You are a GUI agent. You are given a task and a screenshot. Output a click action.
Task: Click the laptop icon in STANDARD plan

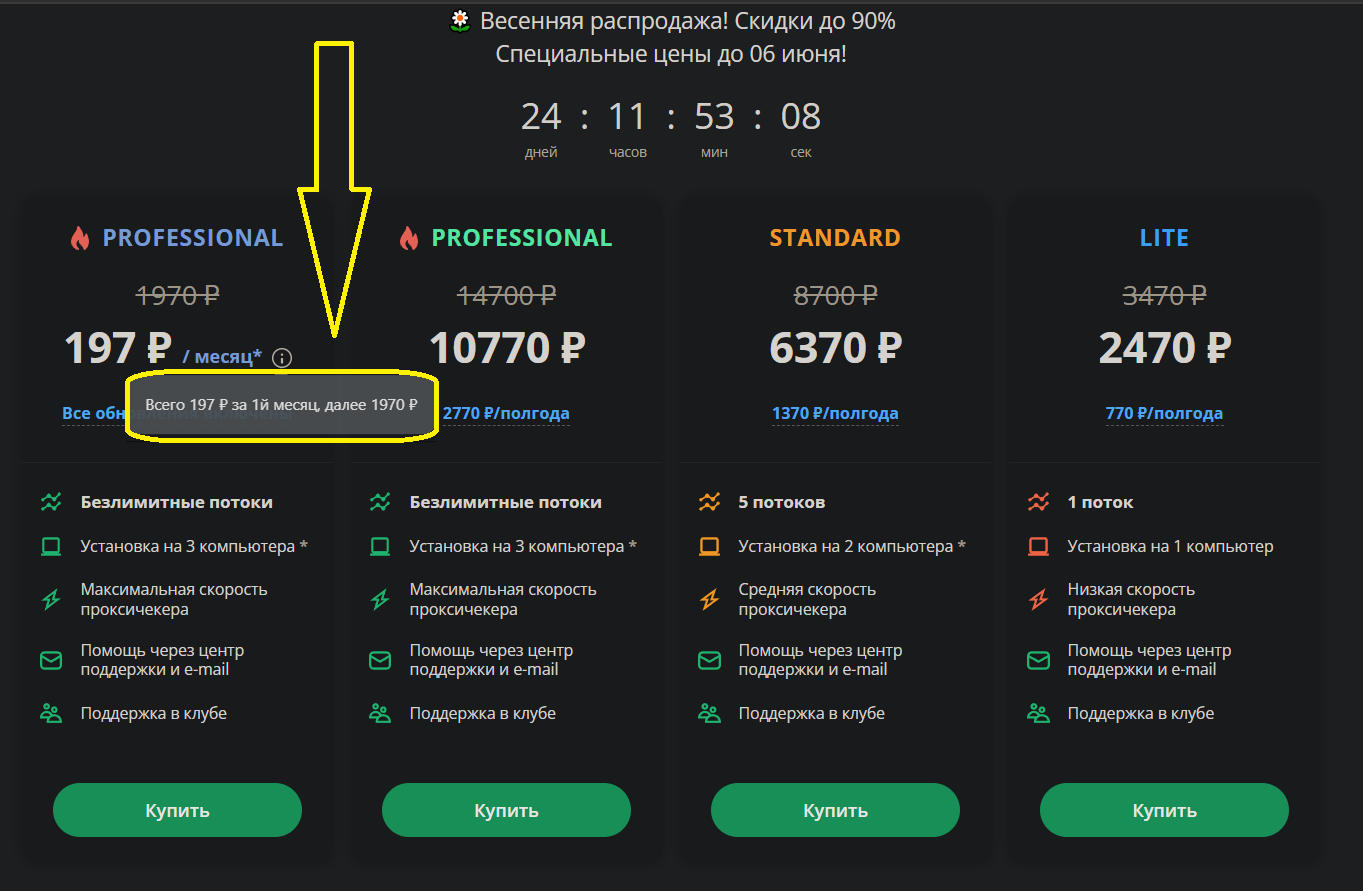(x=709, y=546)
